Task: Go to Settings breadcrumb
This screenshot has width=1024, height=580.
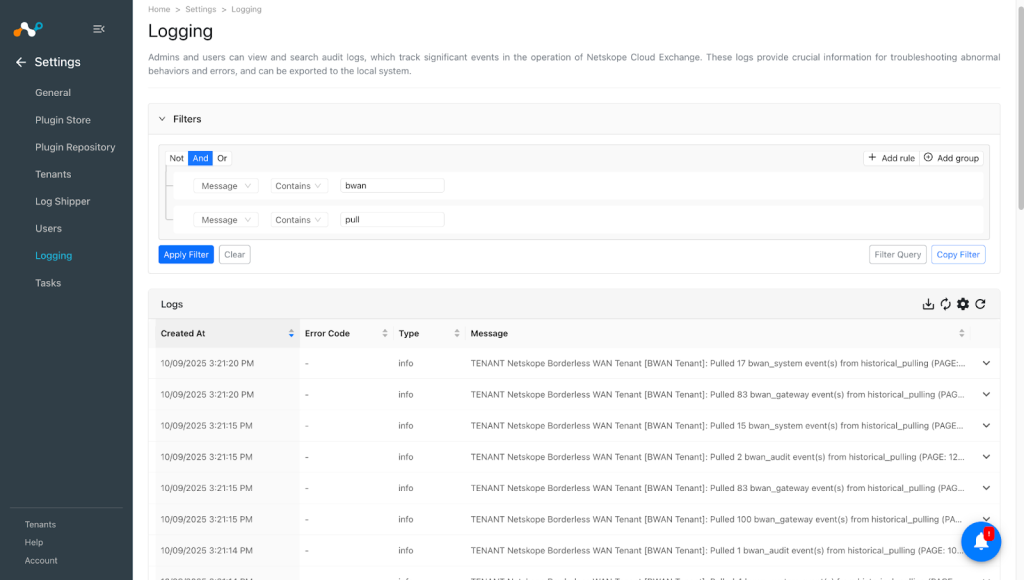Action: coord(200,9)
